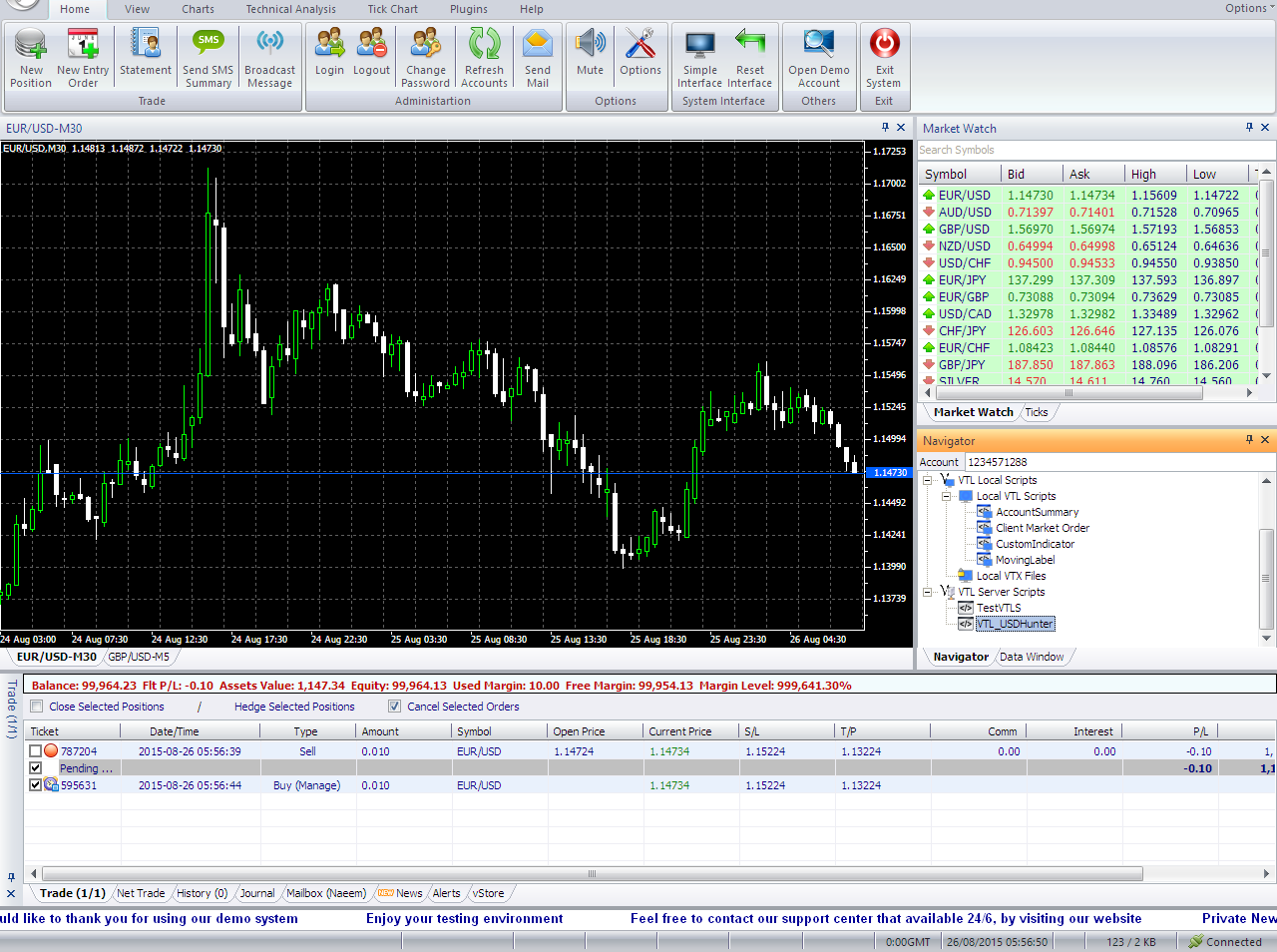Uncheck the box for ticket 595631

pos(36,785)
